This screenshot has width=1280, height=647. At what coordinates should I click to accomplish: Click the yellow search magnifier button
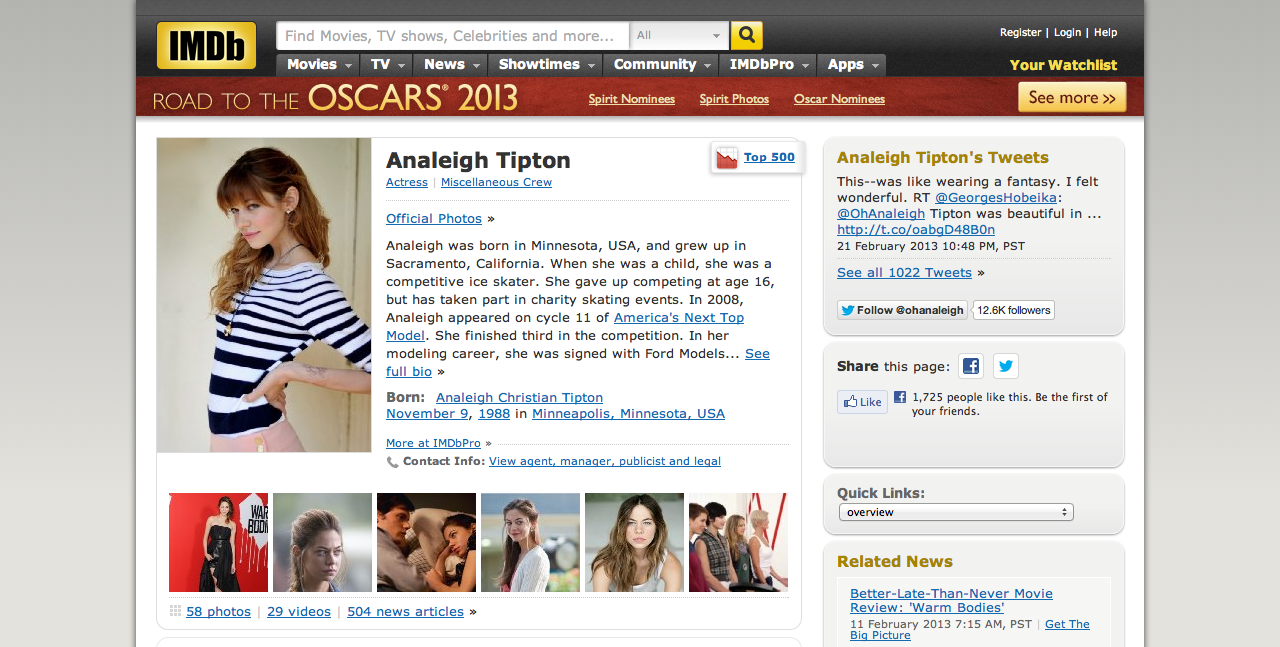(747, 36)
